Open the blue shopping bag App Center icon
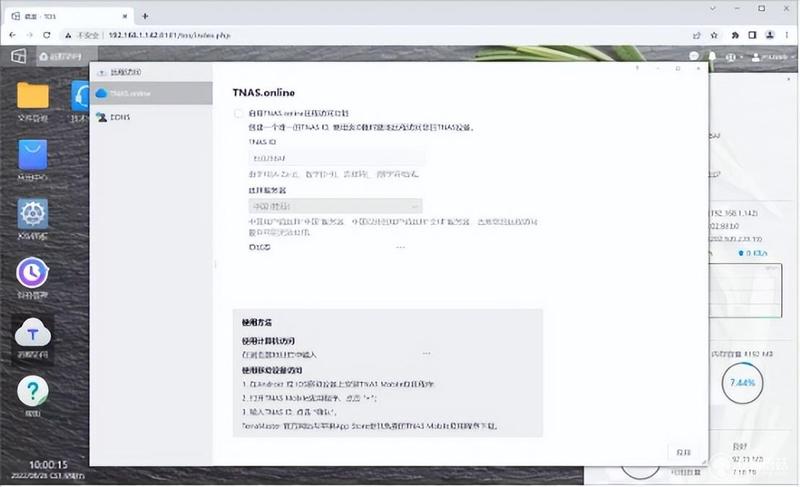Screen dimensions: 800x487 click(33, 155)
